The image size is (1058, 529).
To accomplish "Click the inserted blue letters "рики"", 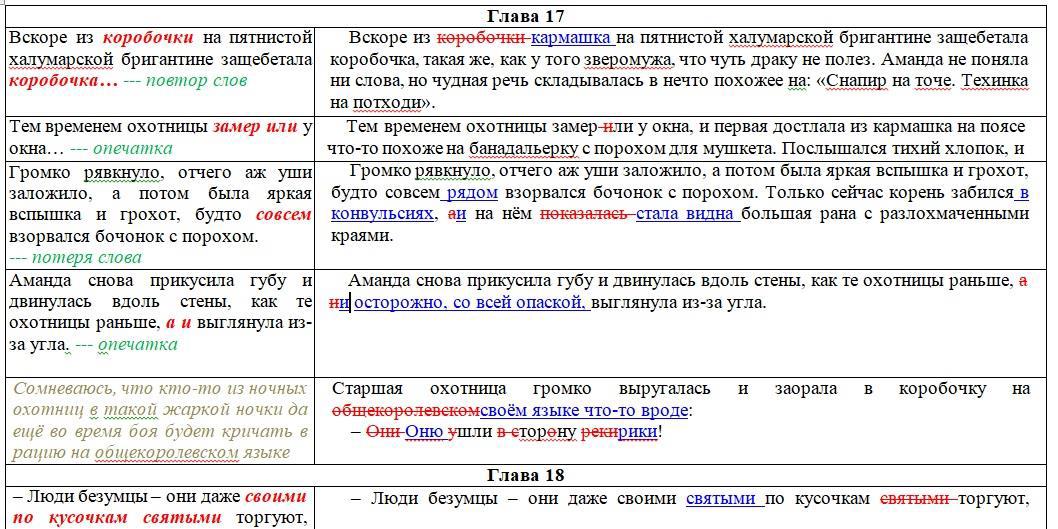I will (x=638, y=433).
